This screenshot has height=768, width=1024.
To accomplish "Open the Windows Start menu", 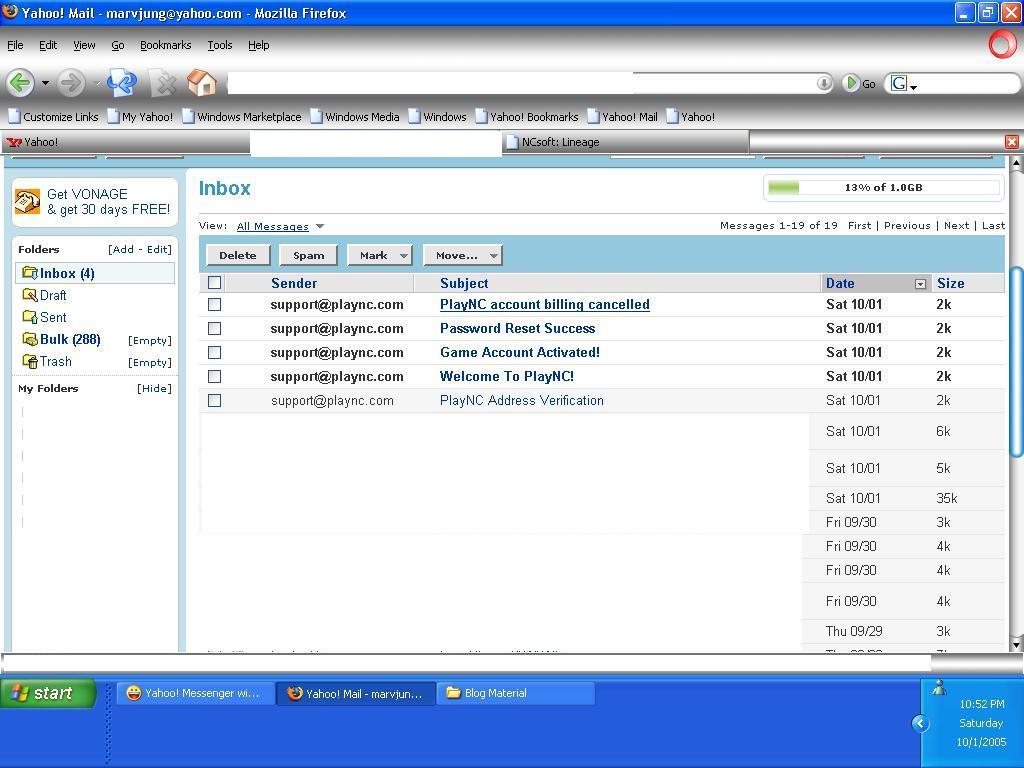I will pos(48,693).
